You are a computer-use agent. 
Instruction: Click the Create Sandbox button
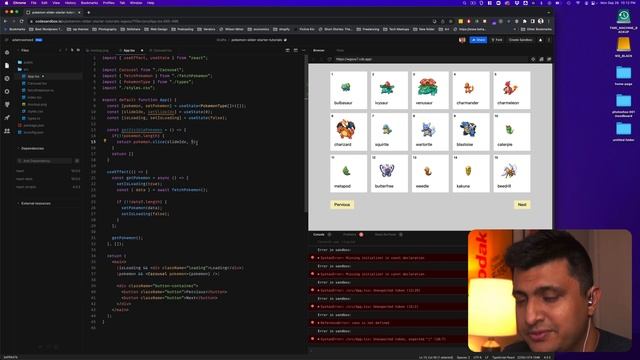pyautogui.click(x=520, y=40)
